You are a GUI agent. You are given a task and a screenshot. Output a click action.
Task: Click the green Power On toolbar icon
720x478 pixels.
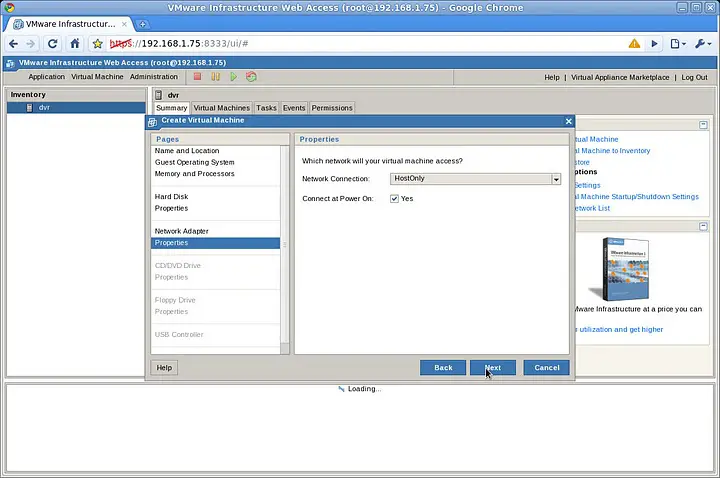(233, 77)
